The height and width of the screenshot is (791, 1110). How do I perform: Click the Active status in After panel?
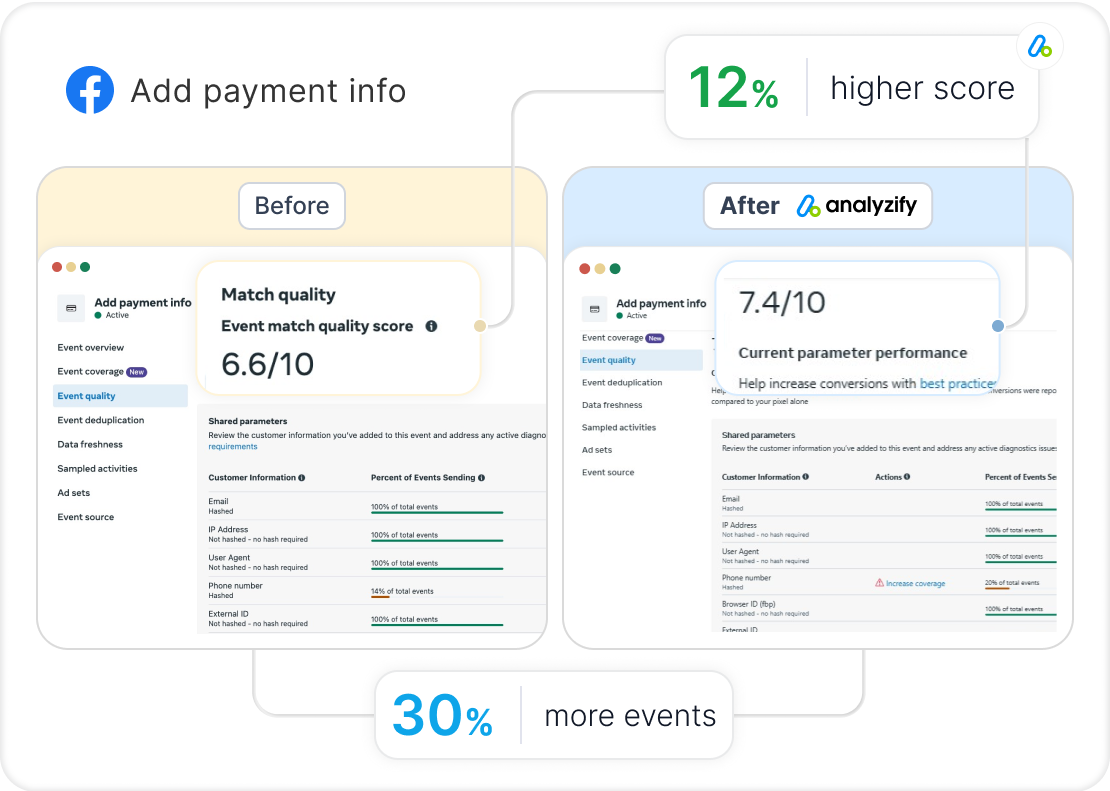click(x=632, y=316)
